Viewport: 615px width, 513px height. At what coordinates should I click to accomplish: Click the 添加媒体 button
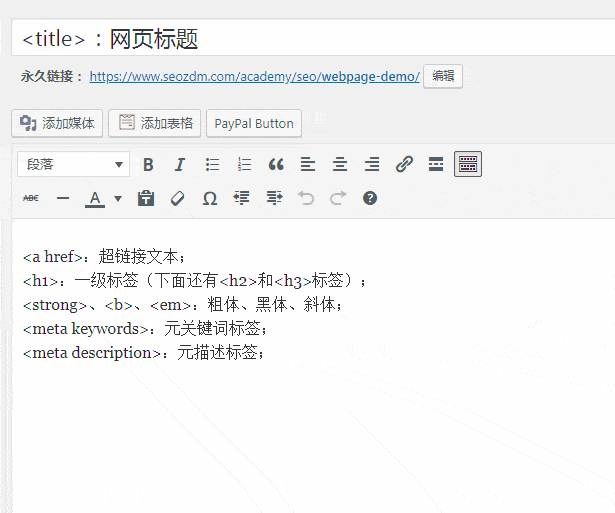pyautogui.click(x=57, y=123)
